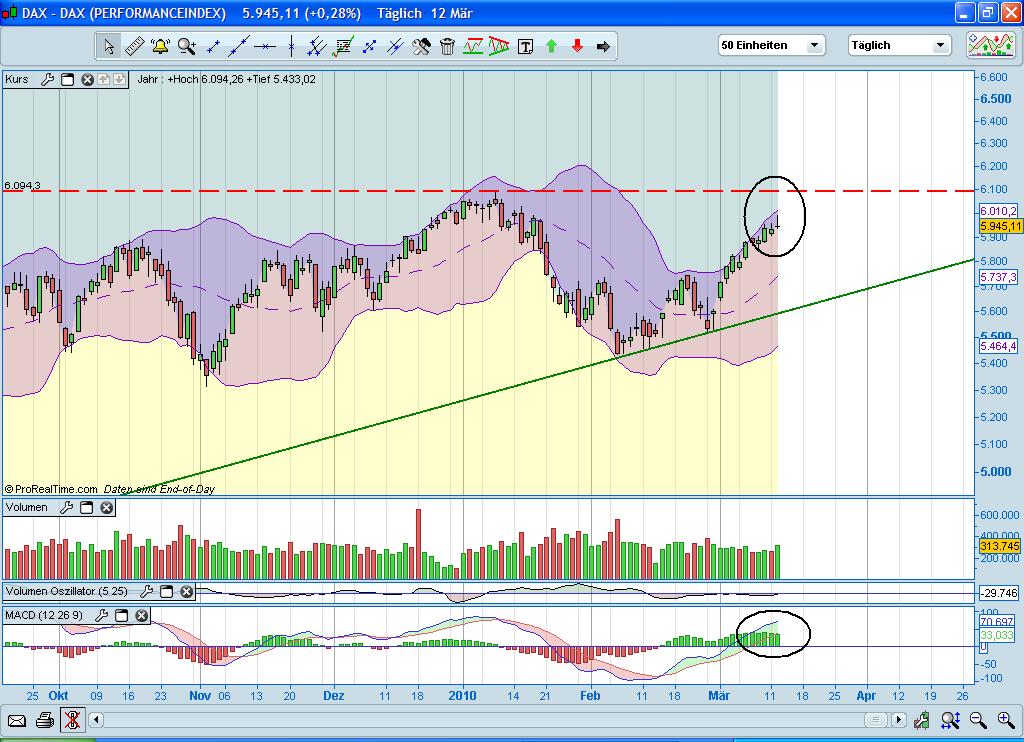The height and width of the screenshot is (742, 1024).
Task: Open Volumen Oszillator wrench settings
Action: (146, 591)
